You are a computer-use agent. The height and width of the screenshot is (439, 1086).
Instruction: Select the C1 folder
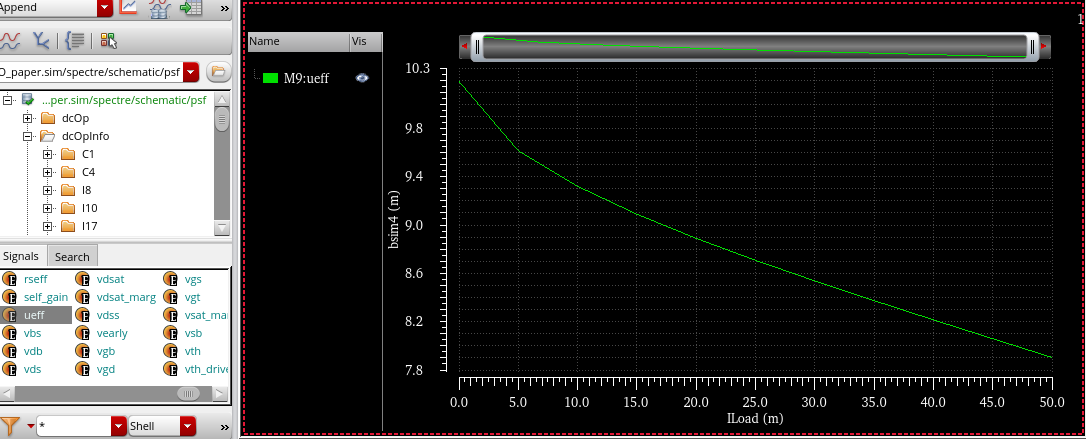click(88, 154)
